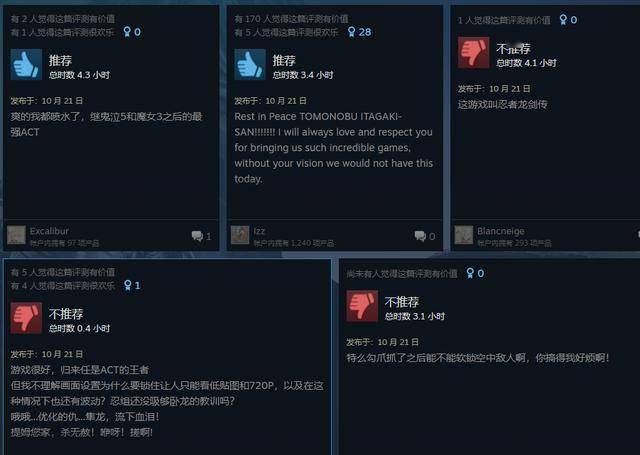
Task: Click the thumbs-up icon on Excalibur's review
Action: (x=26, y=64)
